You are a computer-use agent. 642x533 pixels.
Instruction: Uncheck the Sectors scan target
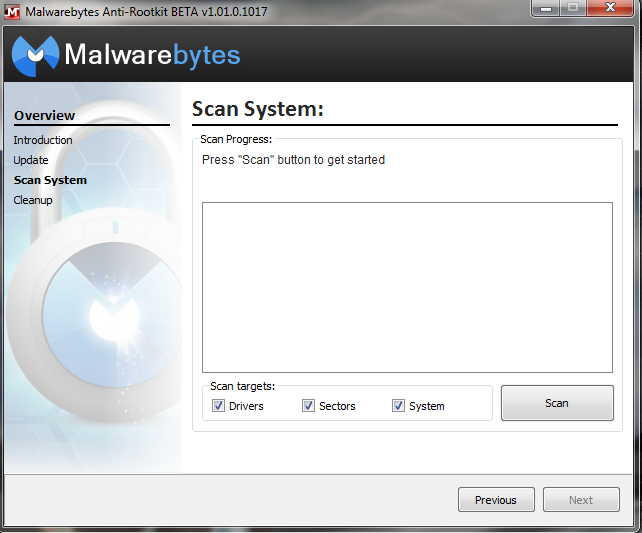308,406
